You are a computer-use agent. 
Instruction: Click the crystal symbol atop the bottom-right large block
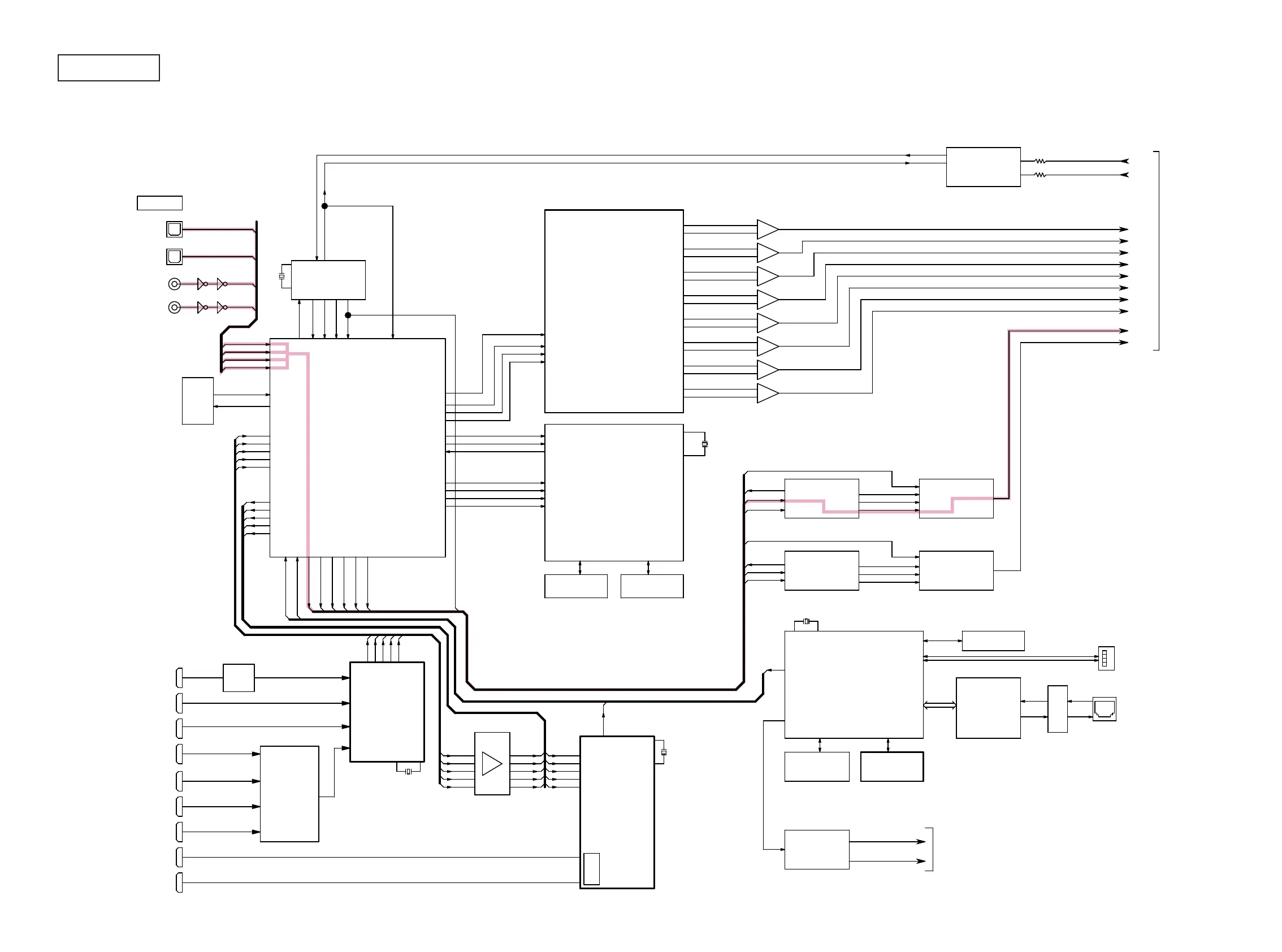(x=807, y=621)
